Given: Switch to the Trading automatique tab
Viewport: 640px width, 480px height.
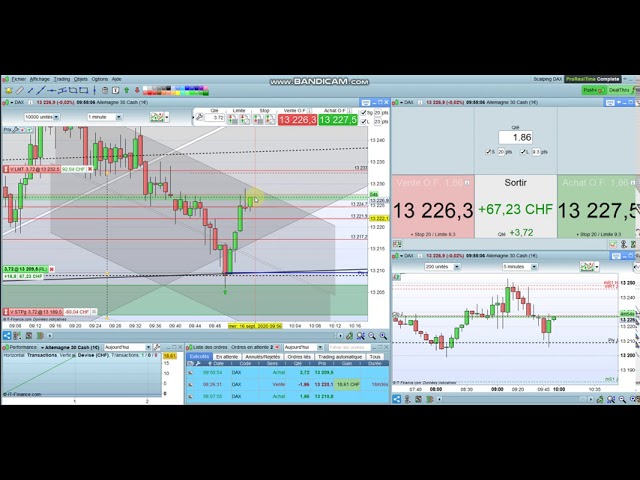Looking at the screenshot, I should click(x=340, y=357).
